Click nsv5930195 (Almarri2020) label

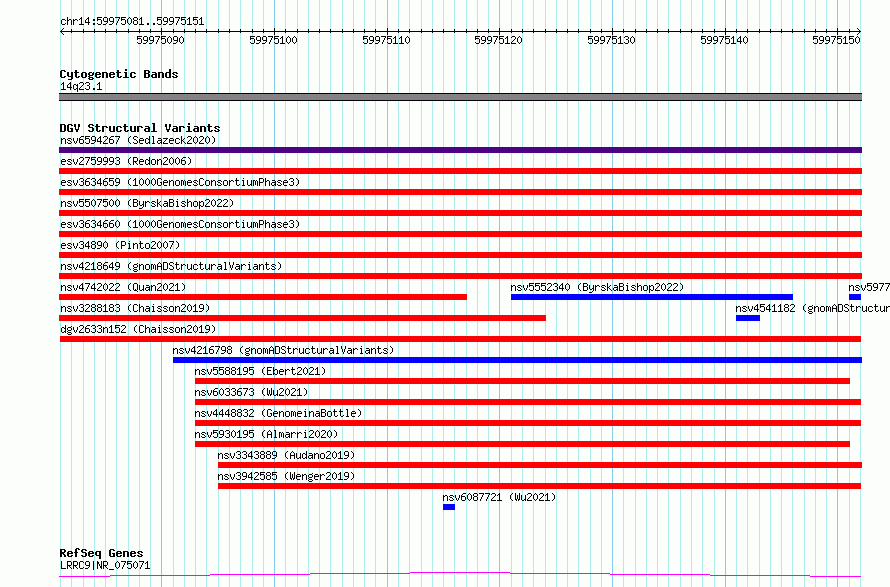[266, 434]
